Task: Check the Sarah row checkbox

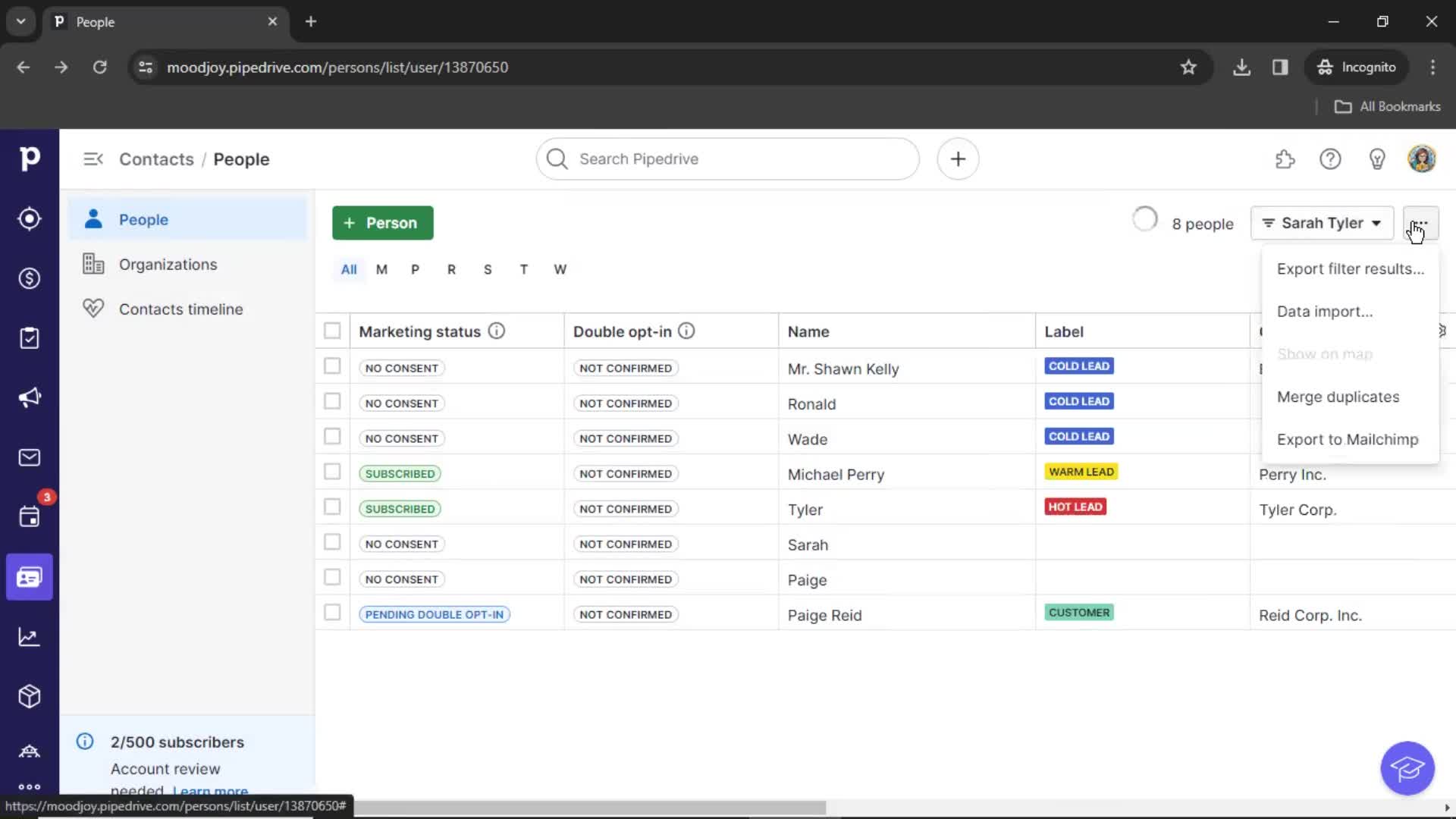Action: [x=332, y=542]
